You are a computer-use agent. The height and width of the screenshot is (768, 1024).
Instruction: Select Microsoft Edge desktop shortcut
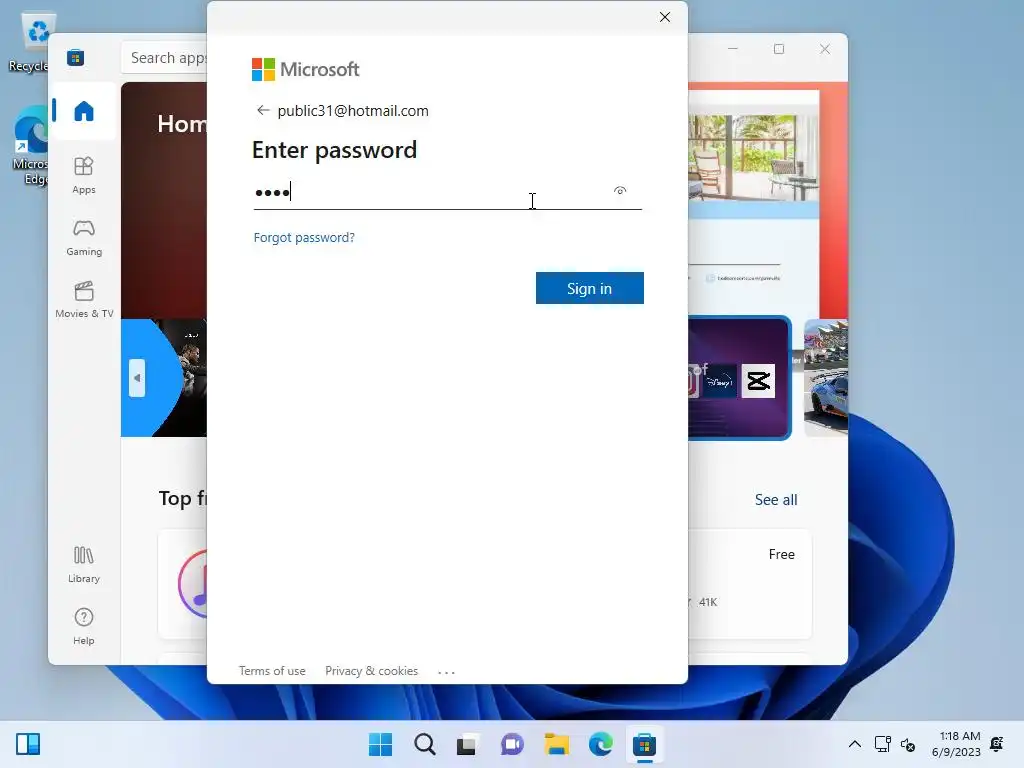click(x=31, y=147)
